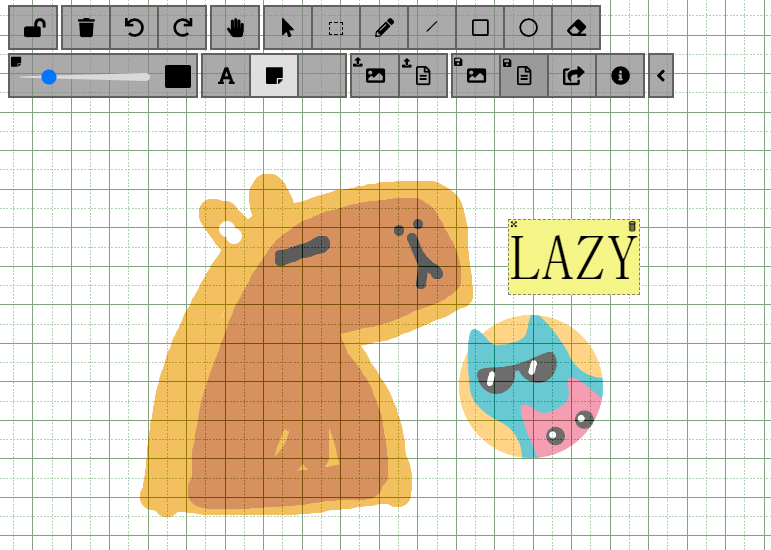Viewport: 771px width, 550px height.
Task: Click the move handle on the LAZY note
Action: pos(514,224)
